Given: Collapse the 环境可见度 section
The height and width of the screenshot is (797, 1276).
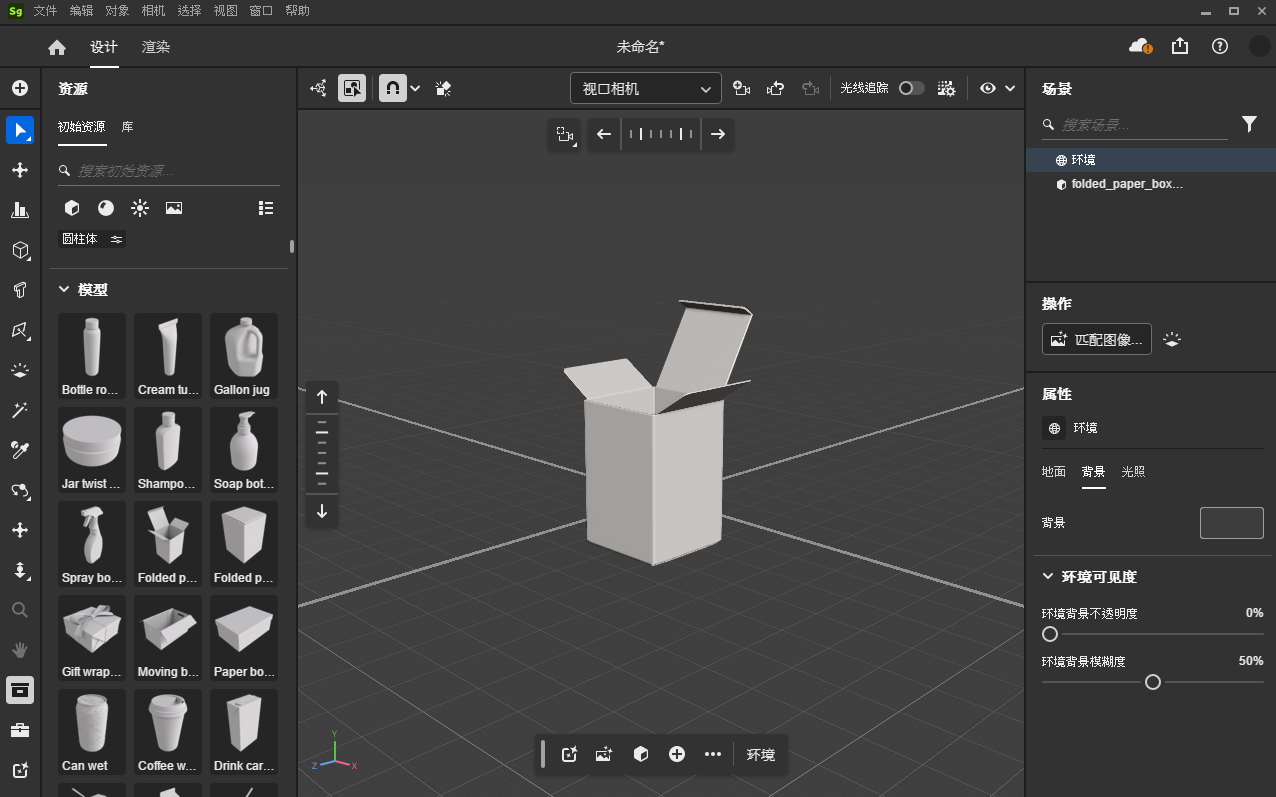Looking at the screenshot, I should [1048, 577].
